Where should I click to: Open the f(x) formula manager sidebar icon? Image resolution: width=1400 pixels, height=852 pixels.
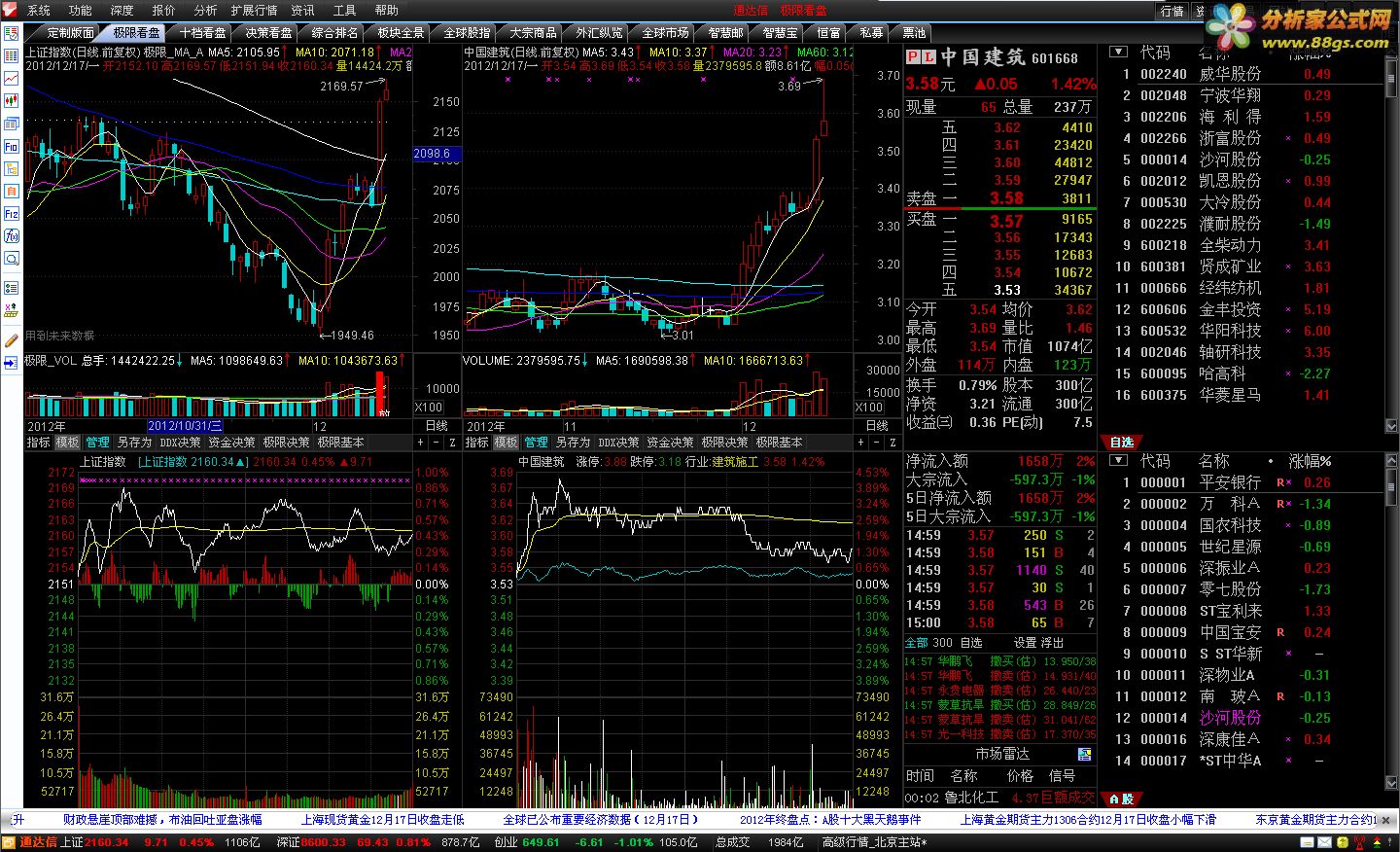pyautogui.click(x=11, y=235)
